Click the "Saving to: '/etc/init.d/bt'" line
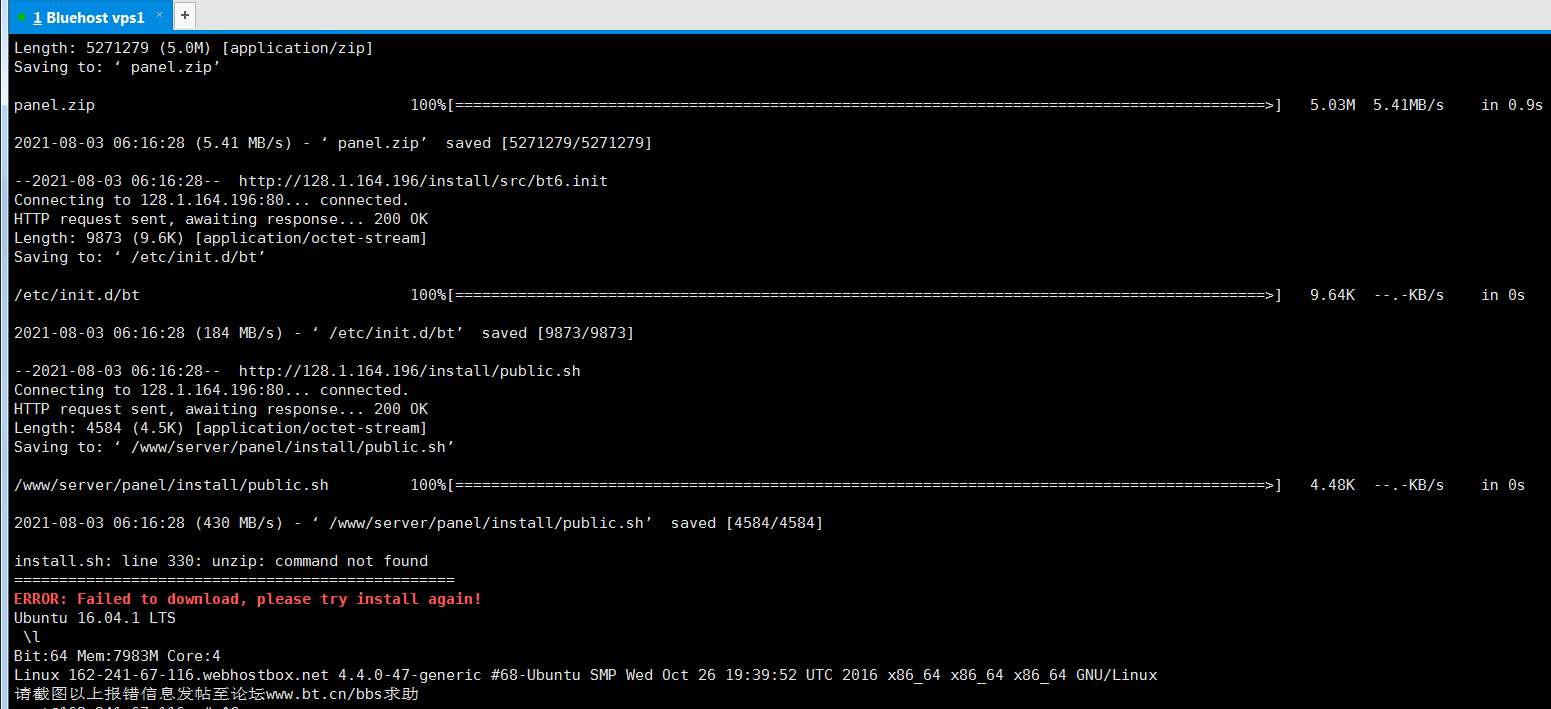 139,257
